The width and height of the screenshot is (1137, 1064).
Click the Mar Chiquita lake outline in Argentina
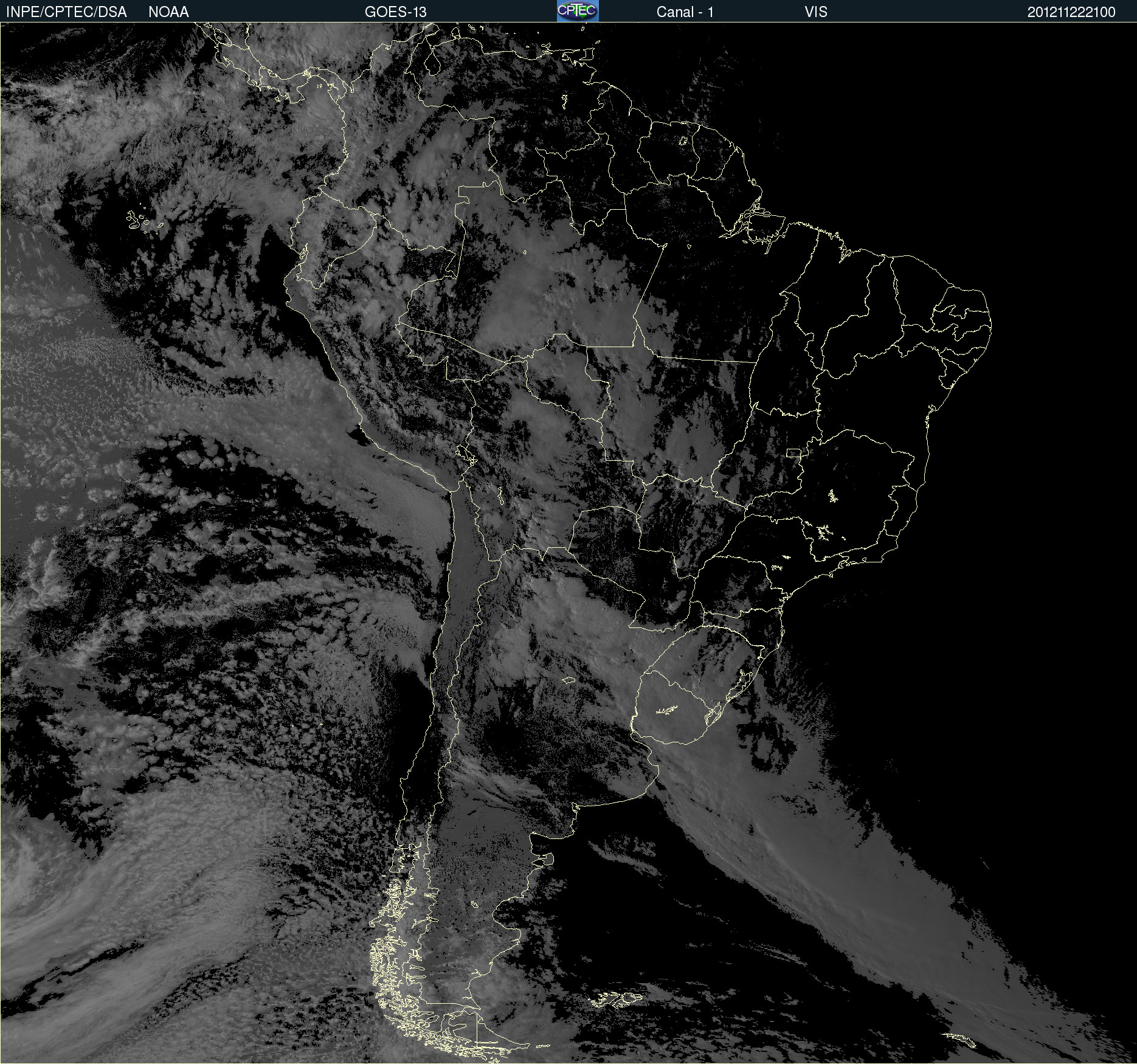(x=568, y=680)
